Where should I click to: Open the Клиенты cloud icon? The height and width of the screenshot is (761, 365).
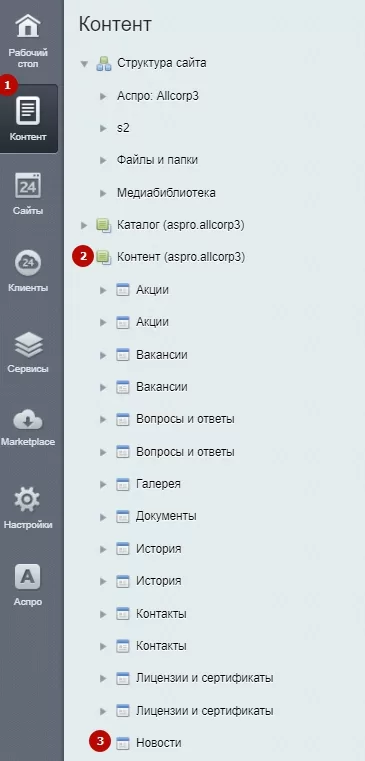[x=28, y=263]
